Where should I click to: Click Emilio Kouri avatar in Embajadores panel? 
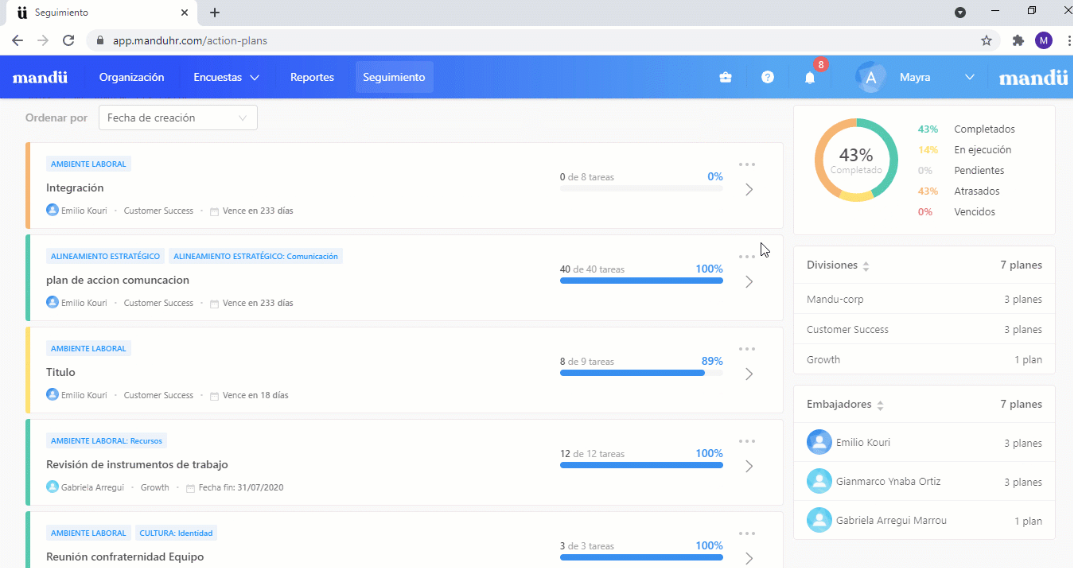[819, 442]
